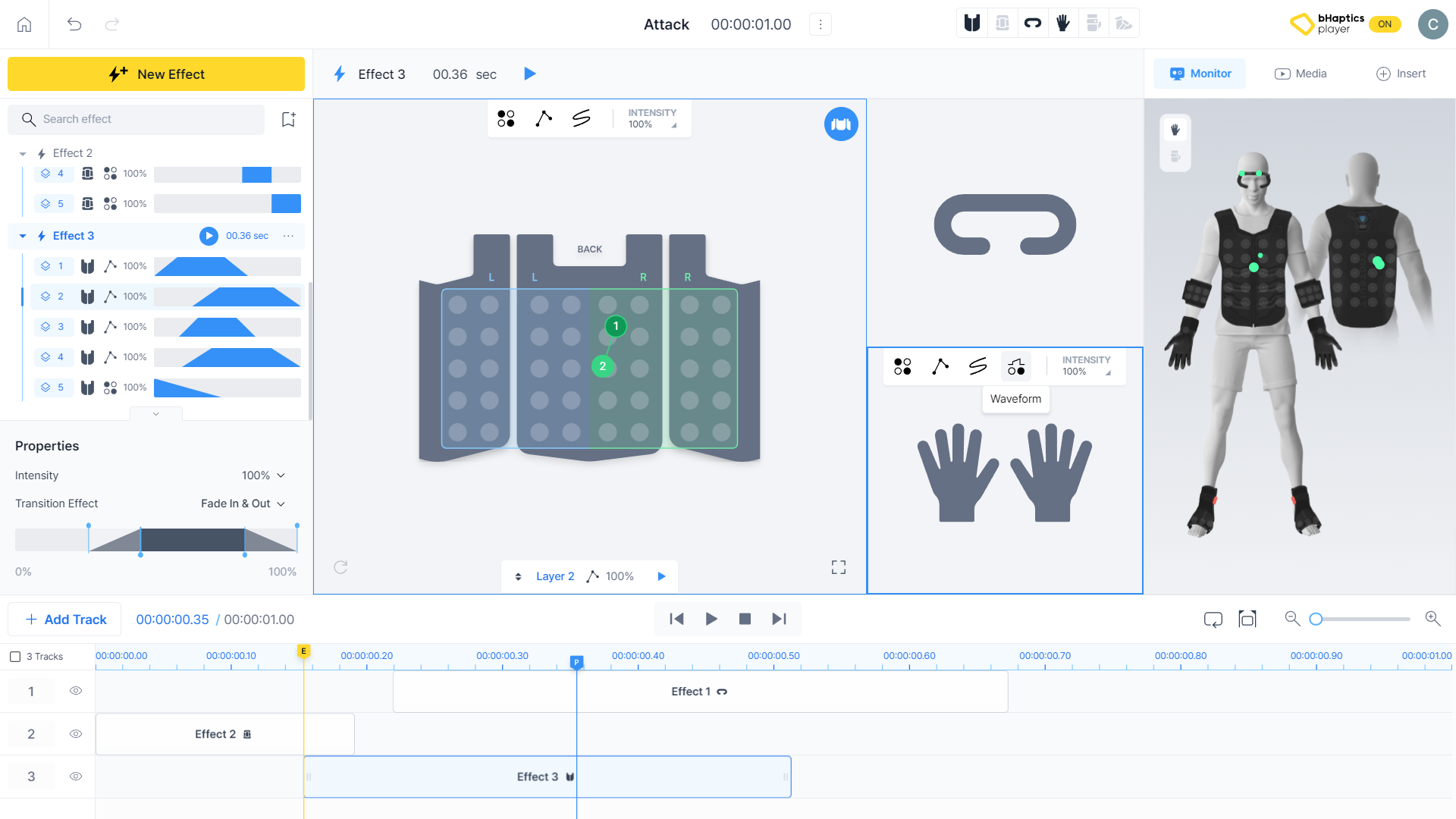Open saved effects bookmark icon
1456x819 pixels.
pyautogui.click(x=288, y=119)
